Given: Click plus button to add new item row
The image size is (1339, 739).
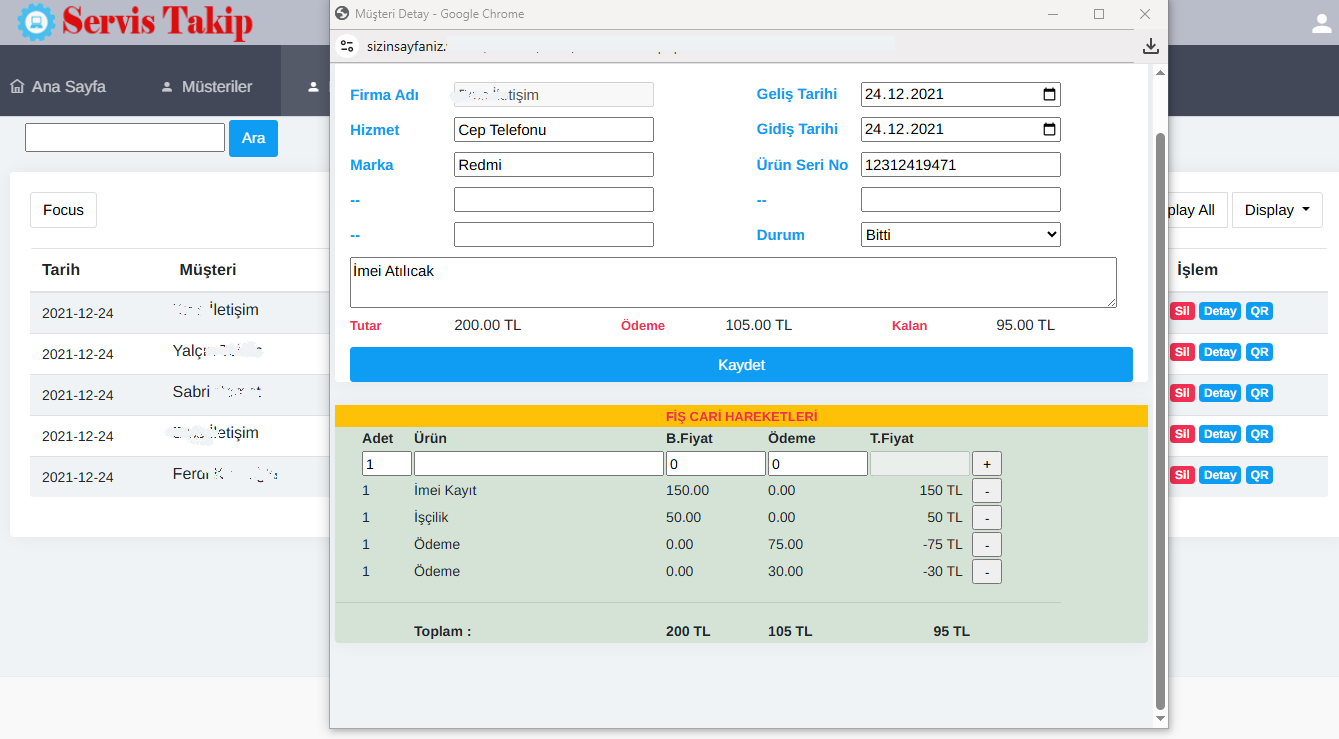Looking at the screenshot, I should [986, 464].
